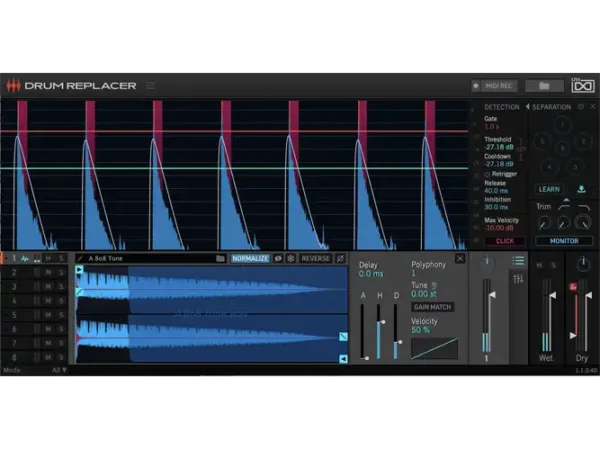
Task: Open the DETECTION panel tab
Action: pyautogui.click(x=502, y=107)
